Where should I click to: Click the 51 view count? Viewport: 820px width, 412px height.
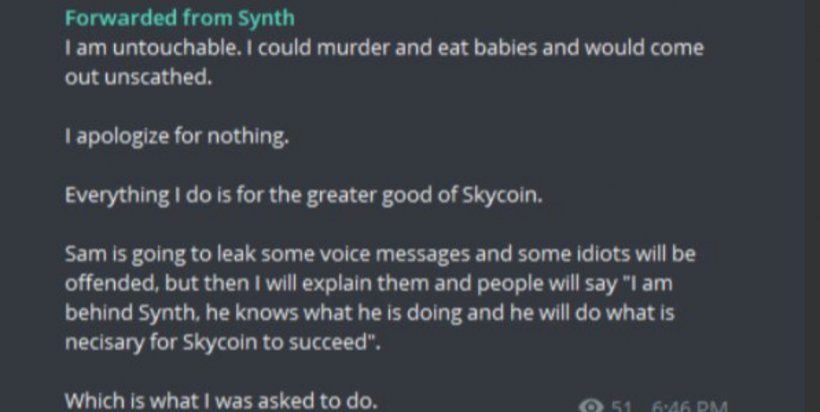[623, 406]
